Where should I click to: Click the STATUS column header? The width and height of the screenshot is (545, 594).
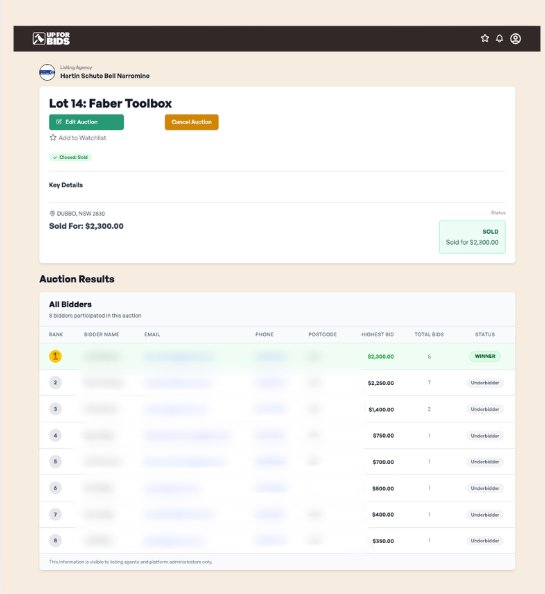click(x=485, y=335)
